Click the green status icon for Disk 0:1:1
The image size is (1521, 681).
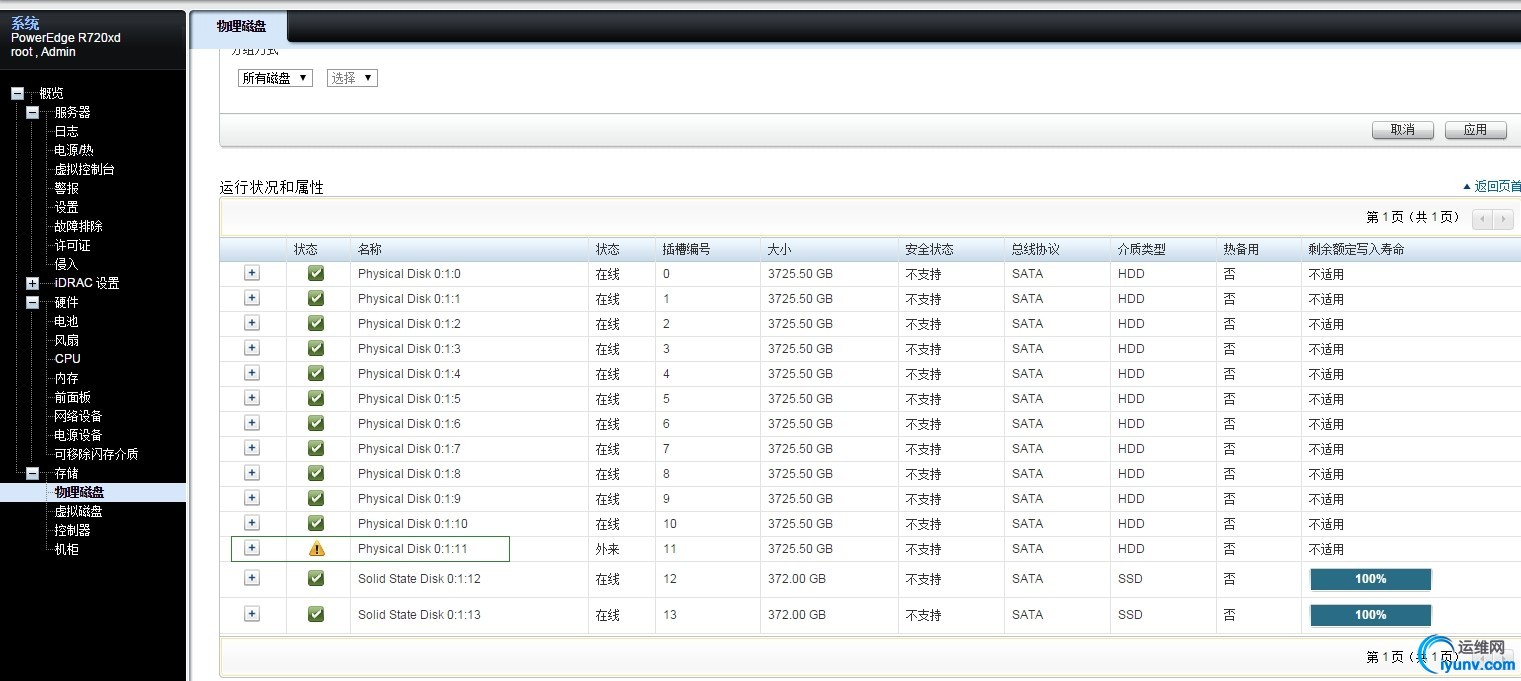316,298
